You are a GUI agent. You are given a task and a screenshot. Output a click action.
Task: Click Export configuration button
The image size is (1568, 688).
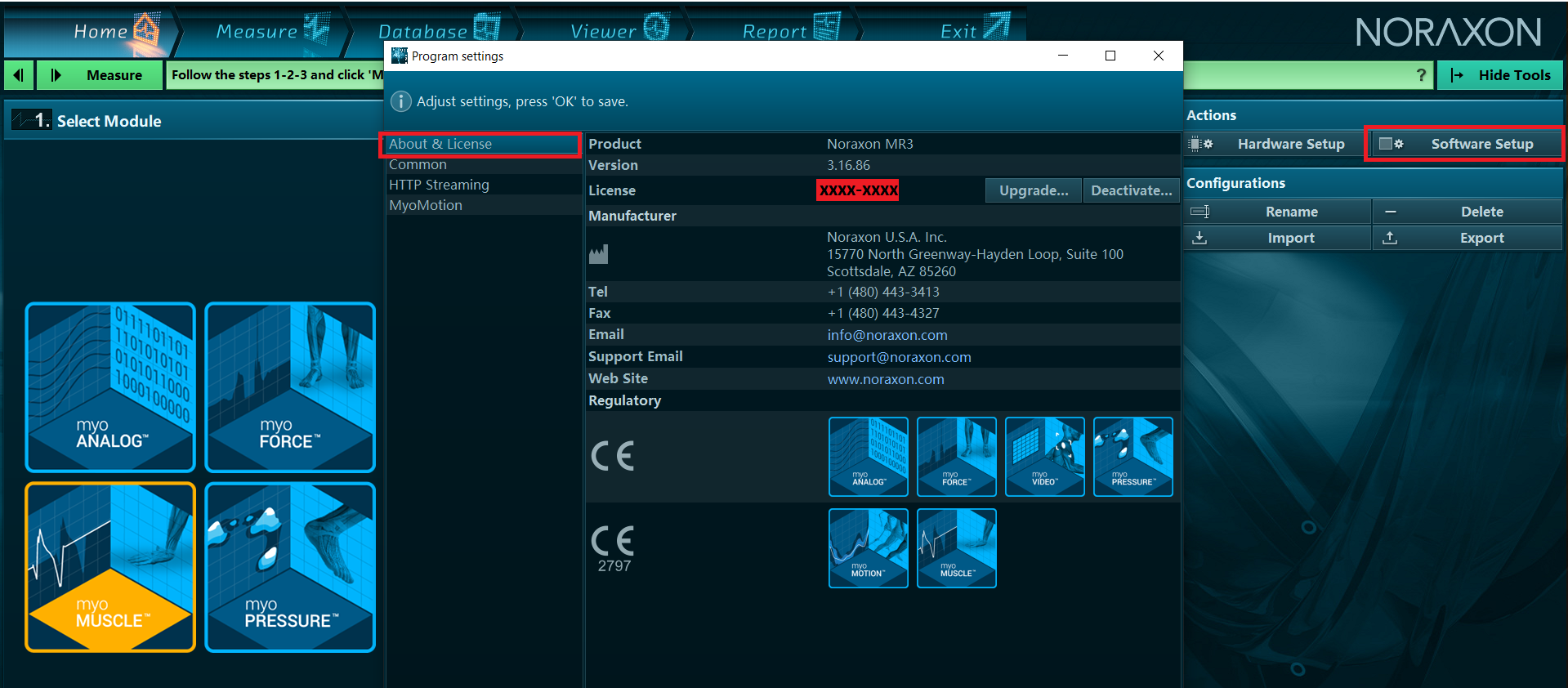[x=1467, y=238]
